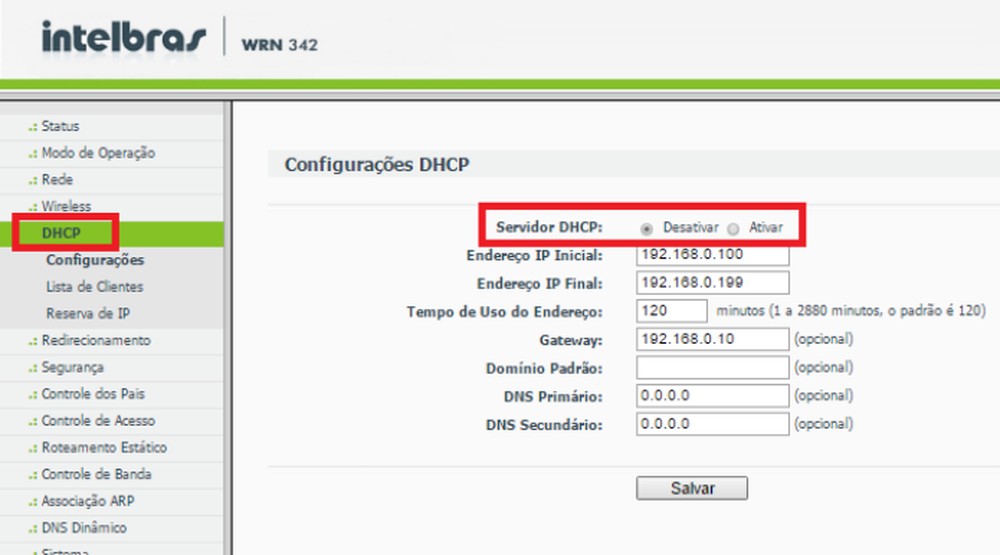Click the Salvar button
Viewport: 1000px width, 555px height.
tap(692, 488)
